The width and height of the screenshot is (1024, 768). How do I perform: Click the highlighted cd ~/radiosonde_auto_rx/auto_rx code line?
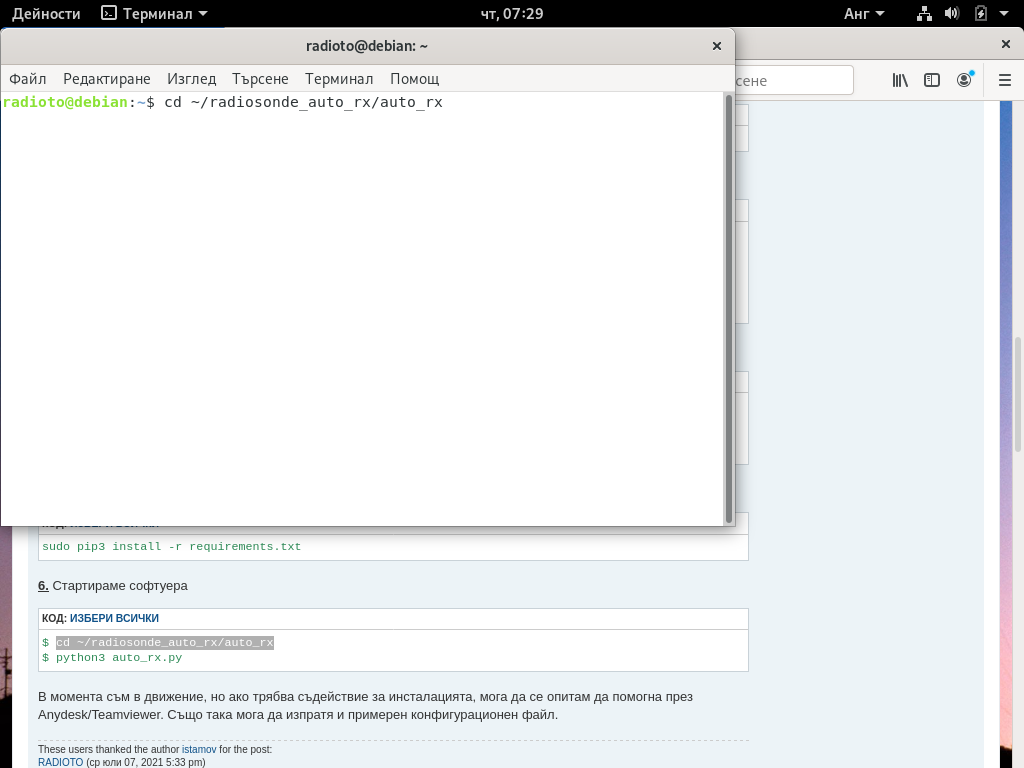(x=165, y=643)
